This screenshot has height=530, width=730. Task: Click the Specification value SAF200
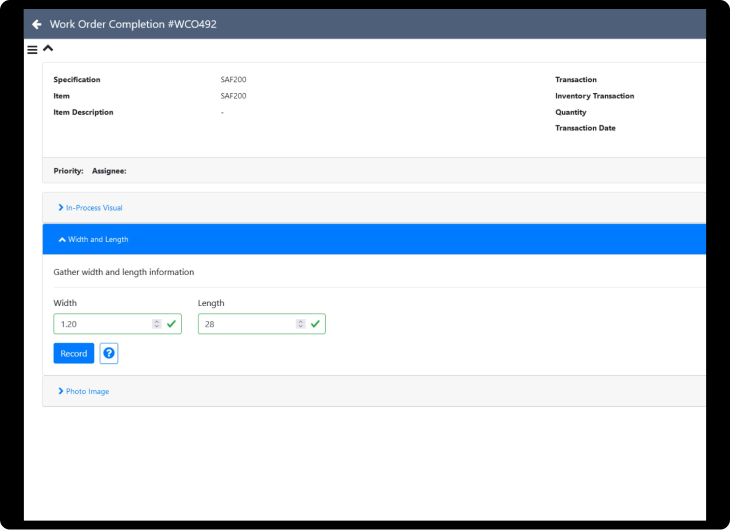(x=233, y=80)
